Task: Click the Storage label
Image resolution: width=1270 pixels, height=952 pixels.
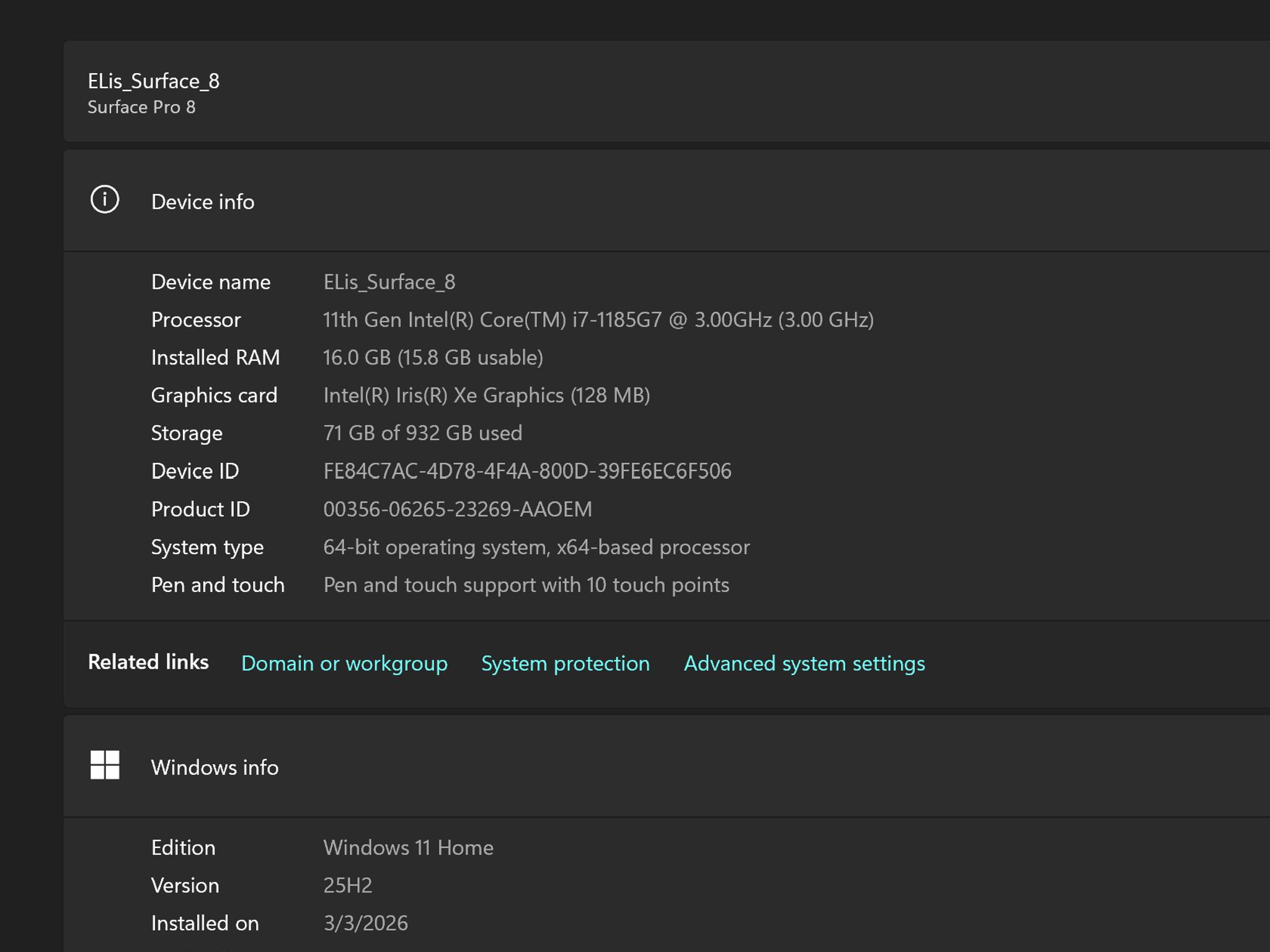Action: click(x=187, y=433)
